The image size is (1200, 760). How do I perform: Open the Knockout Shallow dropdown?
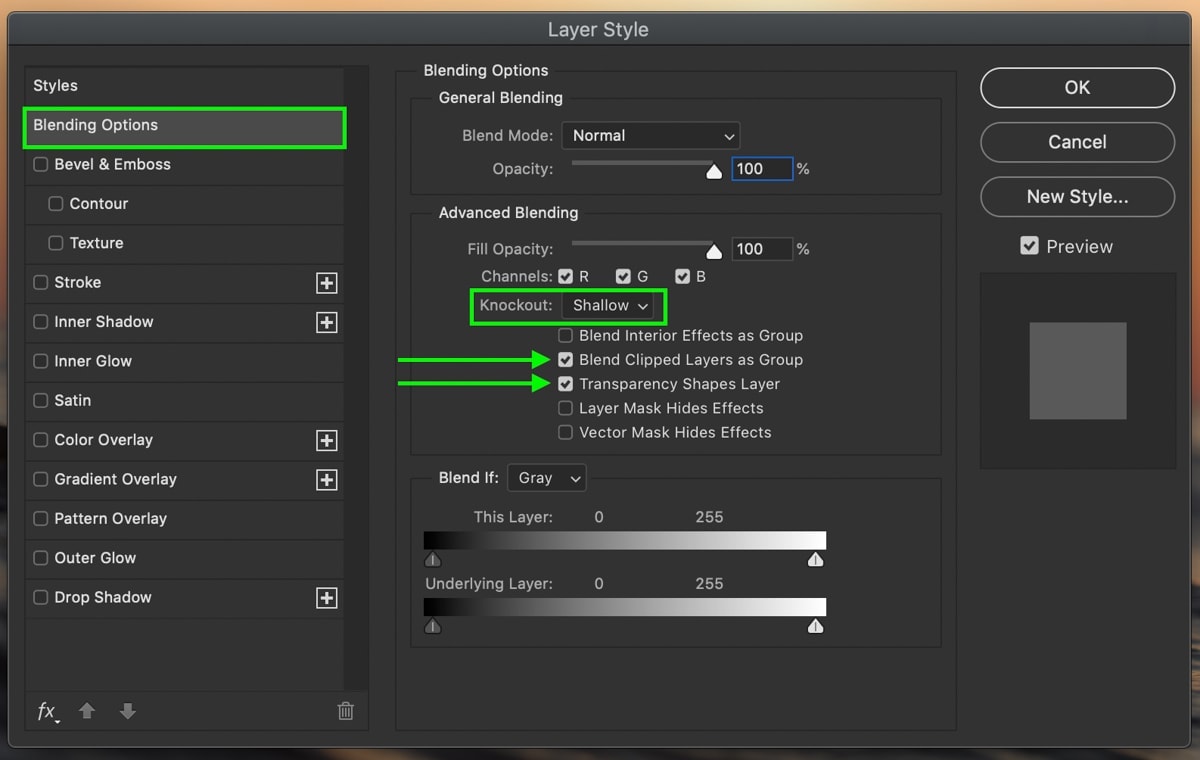[x=609, y=306]
